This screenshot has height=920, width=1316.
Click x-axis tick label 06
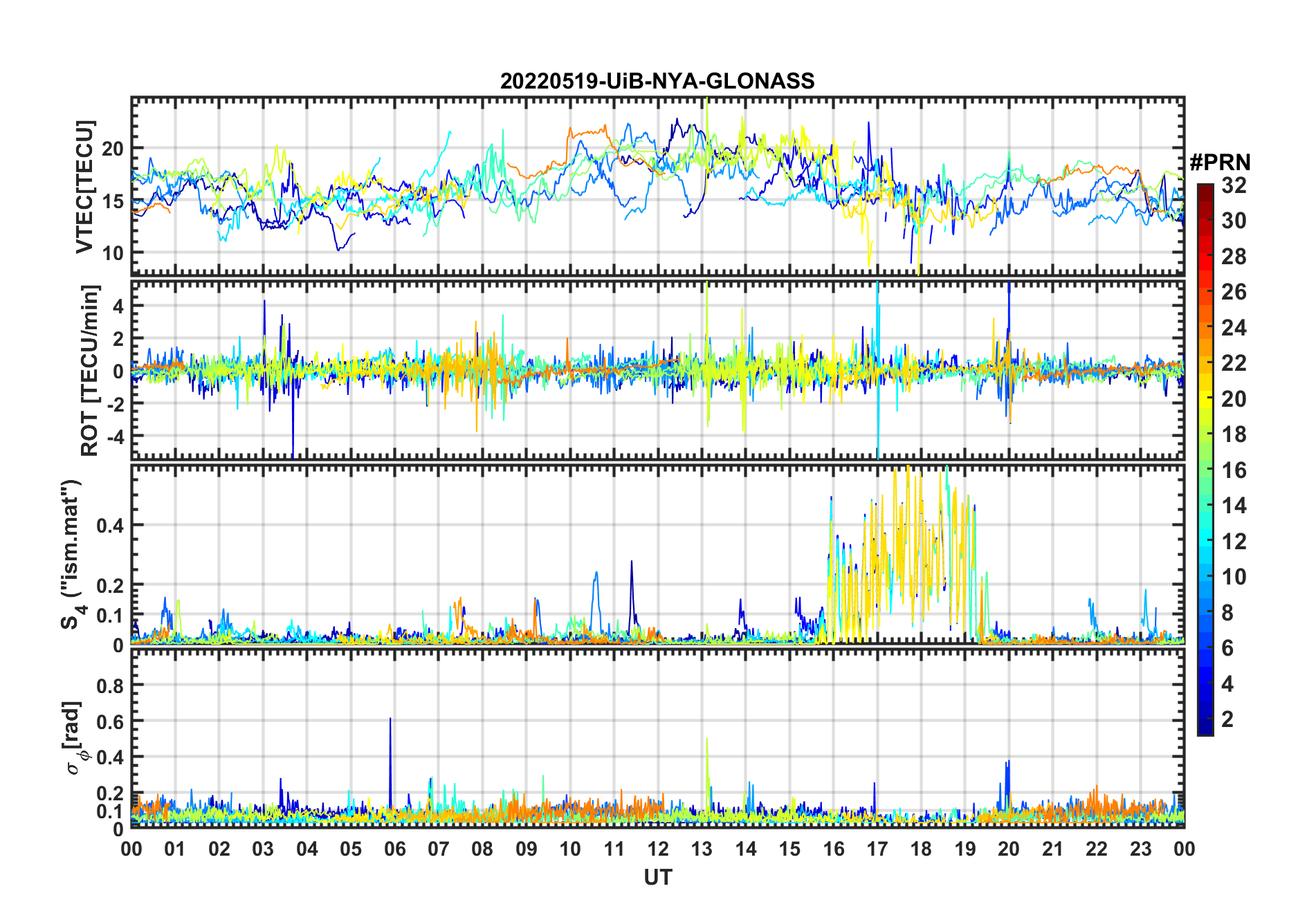tap(394, 849)
